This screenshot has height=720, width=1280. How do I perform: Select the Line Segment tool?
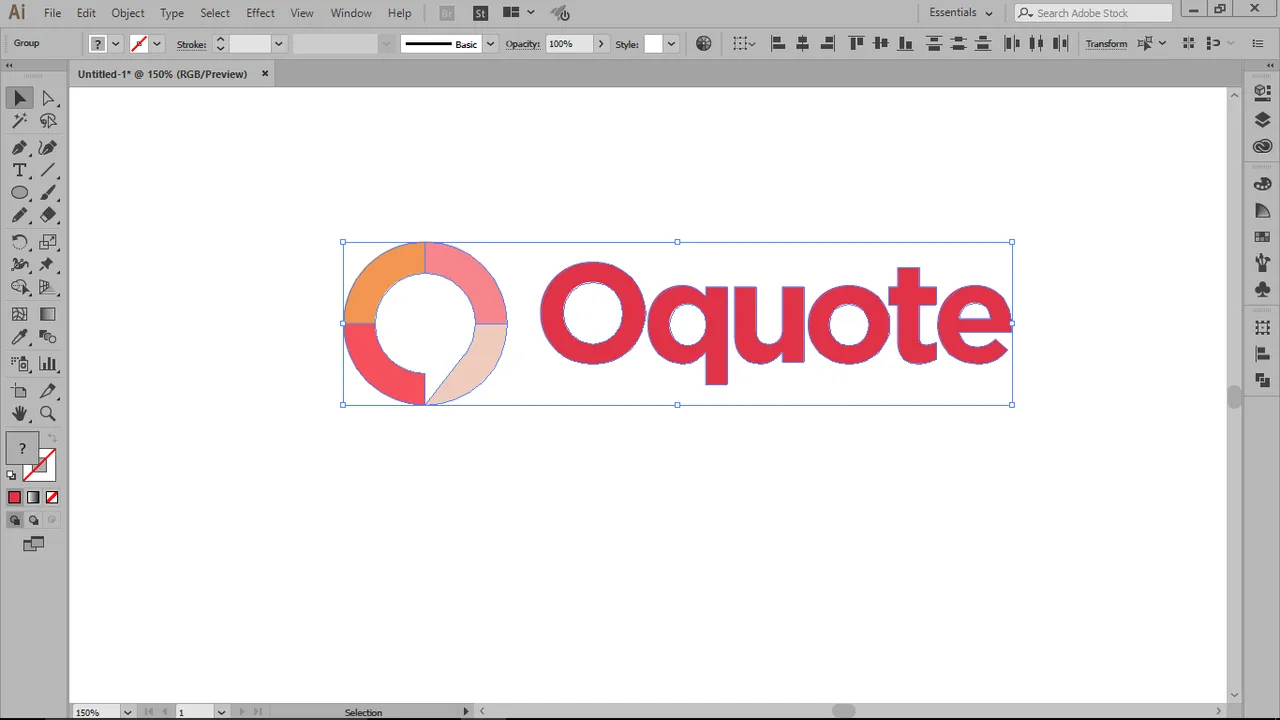click(x=48, y=170)
